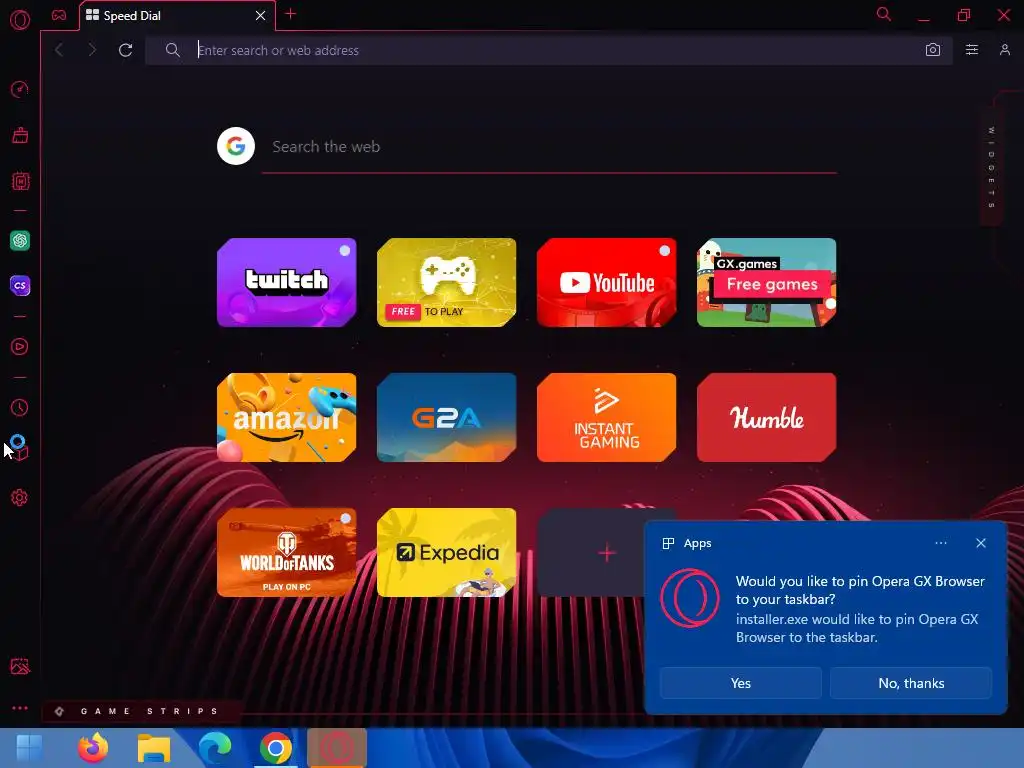The width and height of the screenshot is (1024, 768).
Task: Click the search tabs magnifier icon
Action: 884,14
